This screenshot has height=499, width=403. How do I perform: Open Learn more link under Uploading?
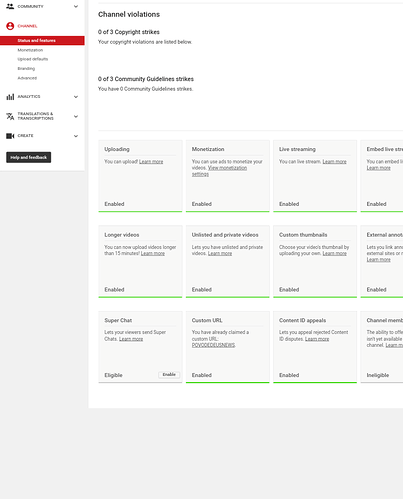[x=151, y=162]
